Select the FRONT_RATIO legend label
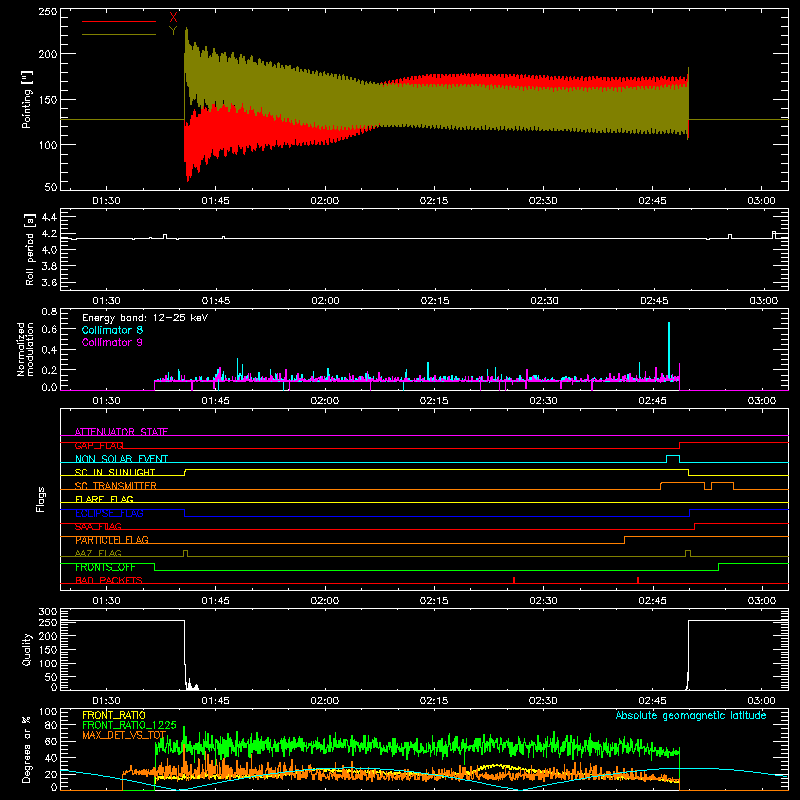This screenshot has height=800, width=800. [x=114, y=715]
